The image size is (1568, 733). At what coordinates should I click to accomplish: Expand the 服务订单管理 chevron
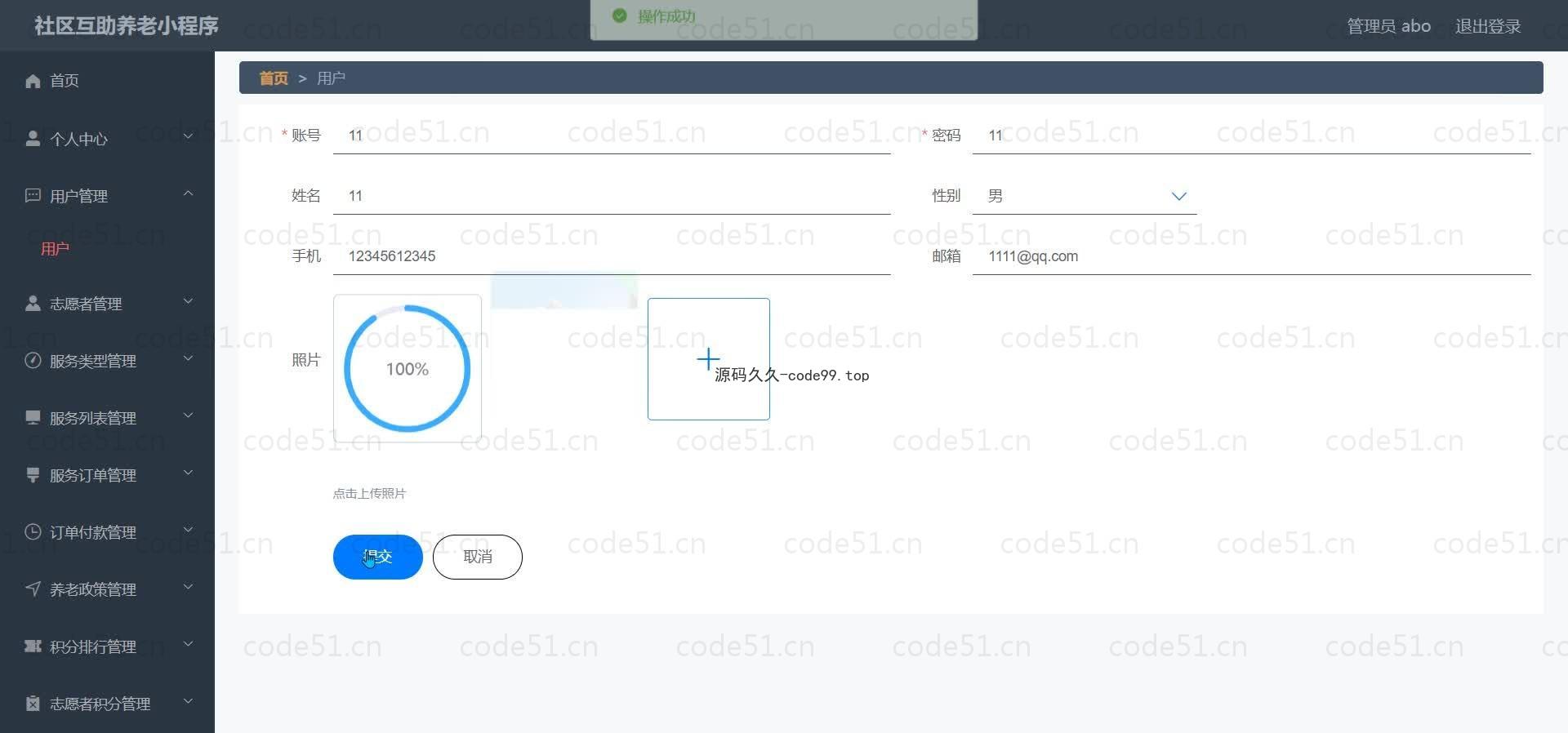tap(188, 473)
